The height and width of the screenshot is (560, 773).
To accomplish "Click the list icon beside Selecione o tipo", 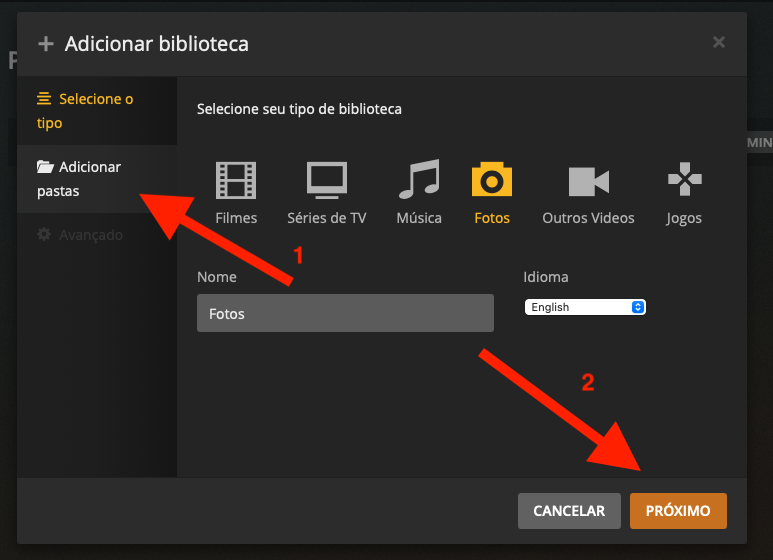I will click(44, 99).
